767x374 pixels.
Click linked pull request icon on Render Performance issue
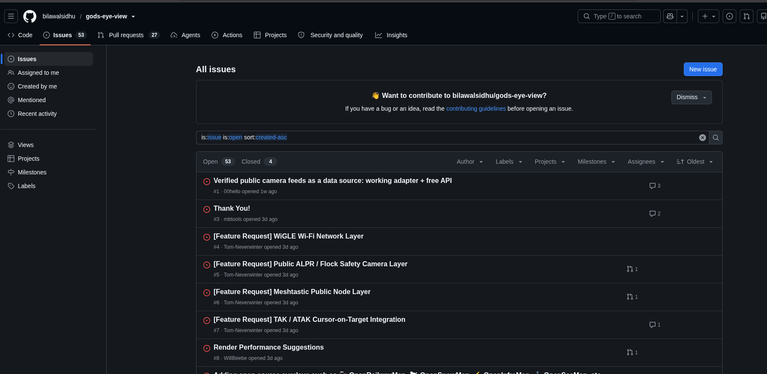coord(632,352)
